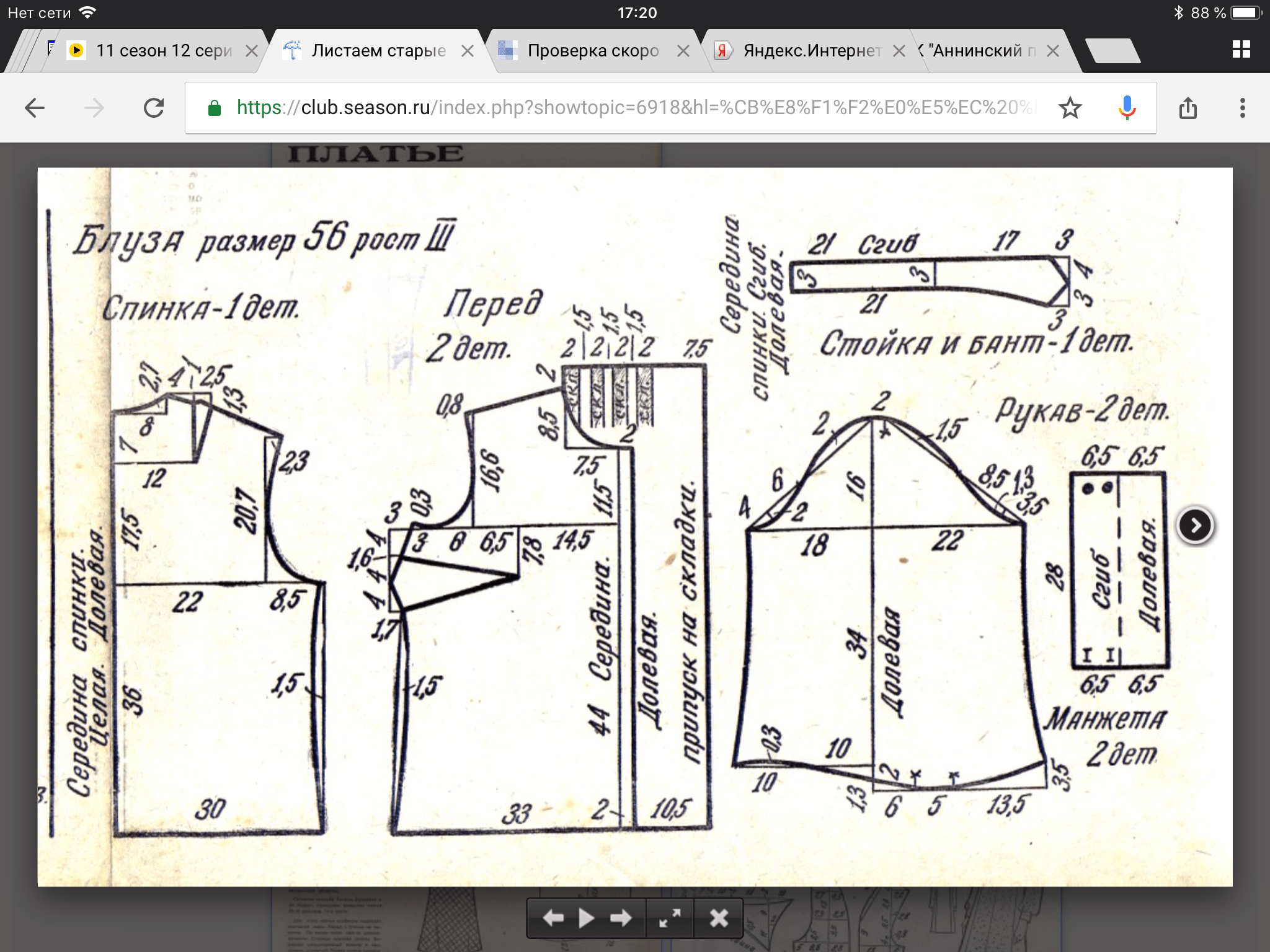Image resolution: width=1270 pixels, height=952 pixels.
Task: Go back to previous page
Action: (x=35, y=108)
